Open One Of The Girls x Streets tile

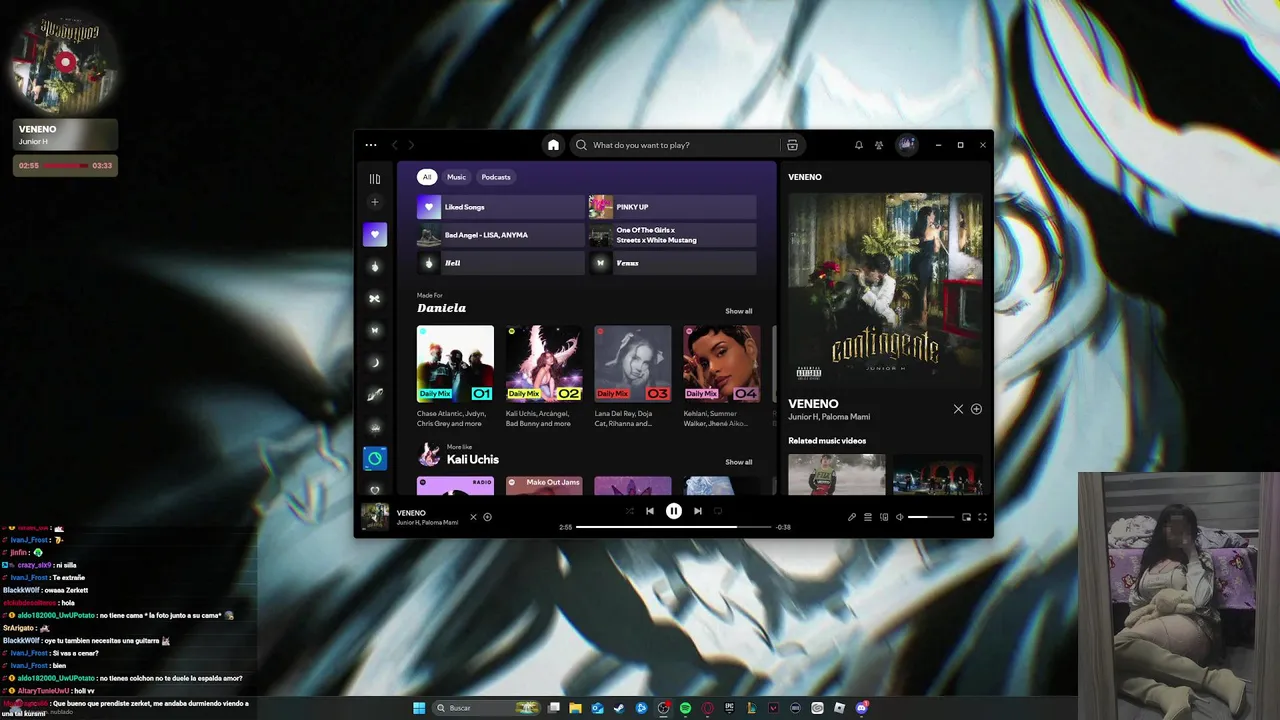(673, 235)
